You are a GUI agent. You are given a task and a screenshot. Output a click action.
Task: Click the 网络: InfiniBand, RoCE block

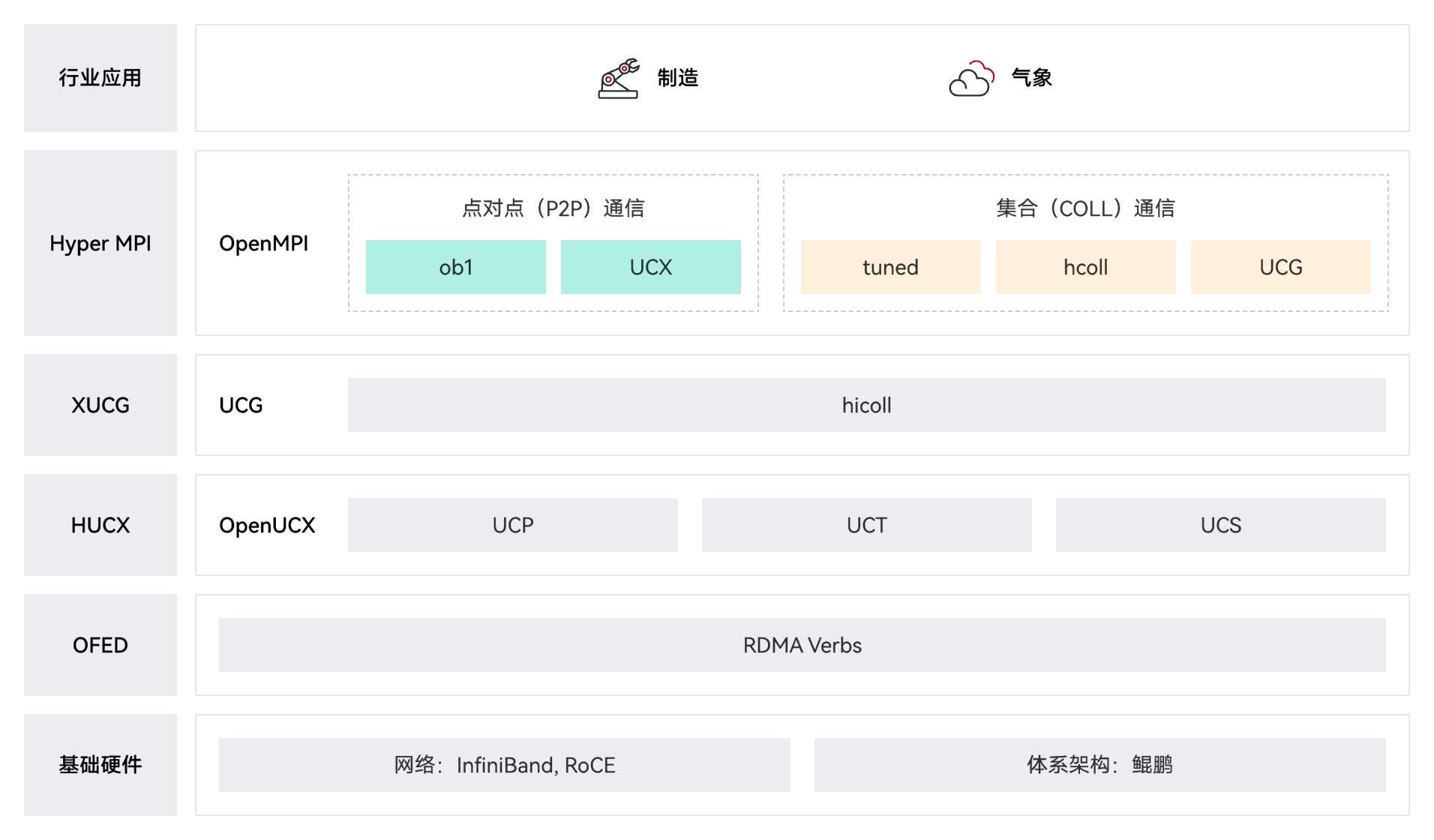(x=505, y=765)
